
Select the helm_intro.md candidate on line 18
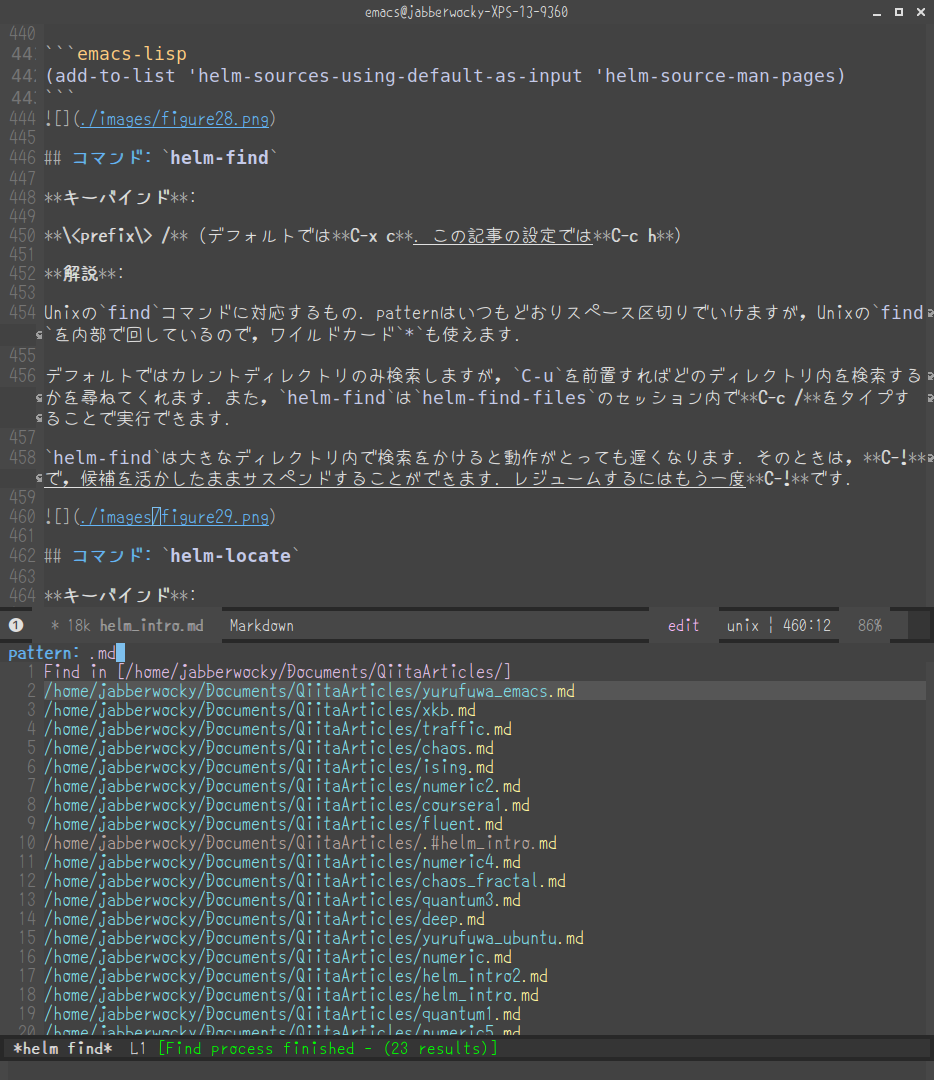click(x=291, y=995)
